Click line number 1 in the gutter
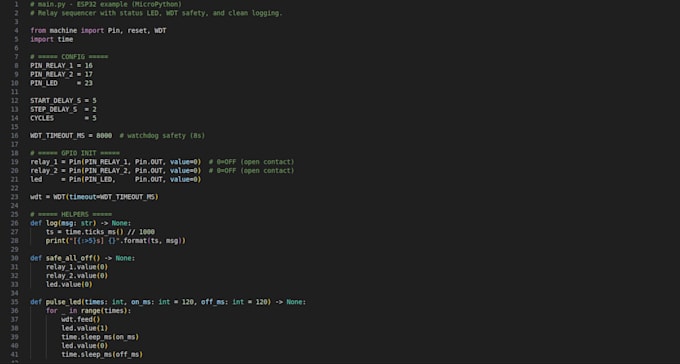Screen dimensions: 680x364 click(x=16, y=4)
